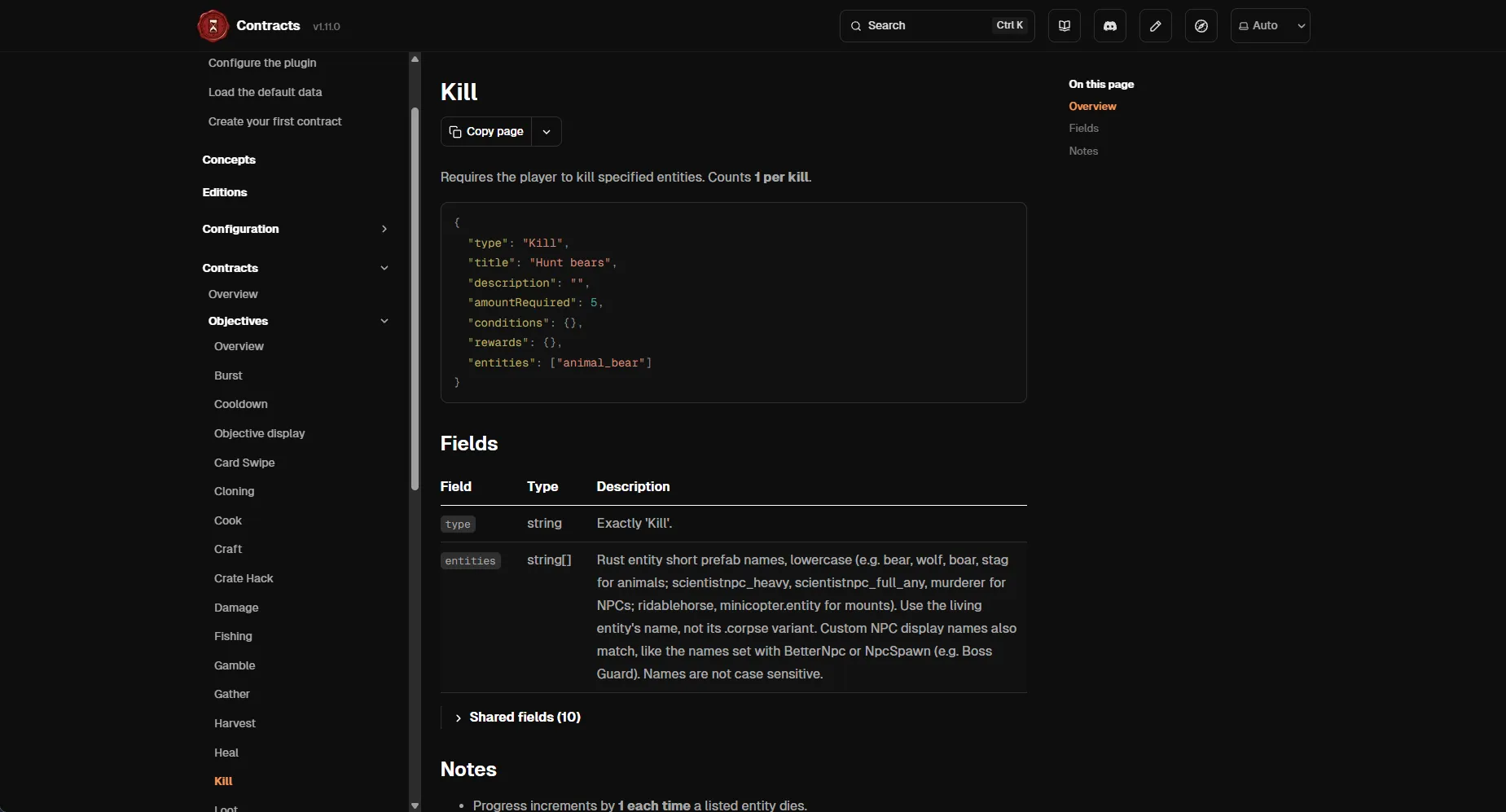Open the Heal objective page
Screen dimensions: 1506x812
pyautogui.click(x=226, y=753)
